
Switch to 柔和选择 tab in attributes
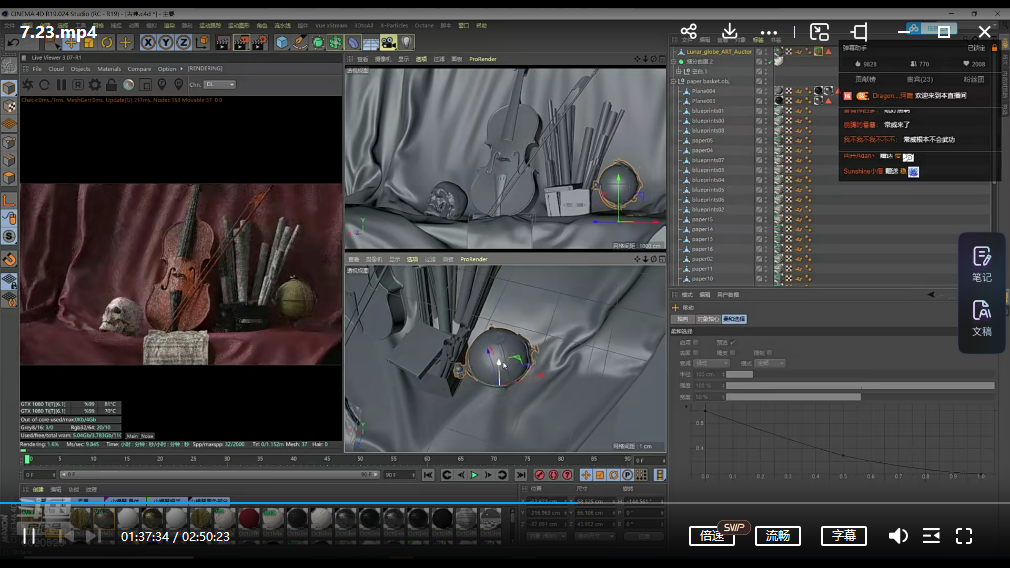click(x=734, y=319)
